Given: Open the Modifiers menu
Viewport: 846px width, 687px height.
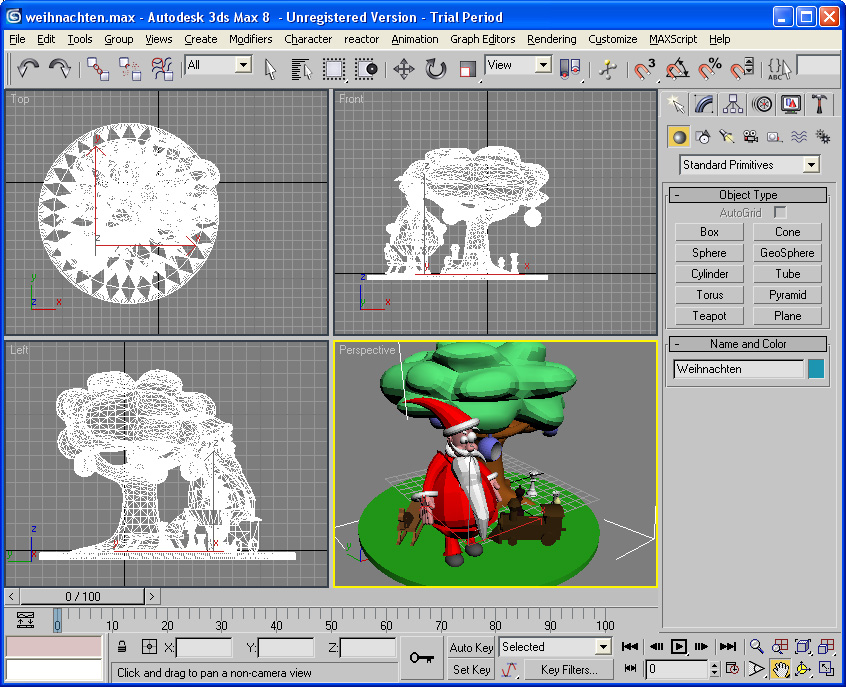Looking at the screenshot, I should [250, 39].
